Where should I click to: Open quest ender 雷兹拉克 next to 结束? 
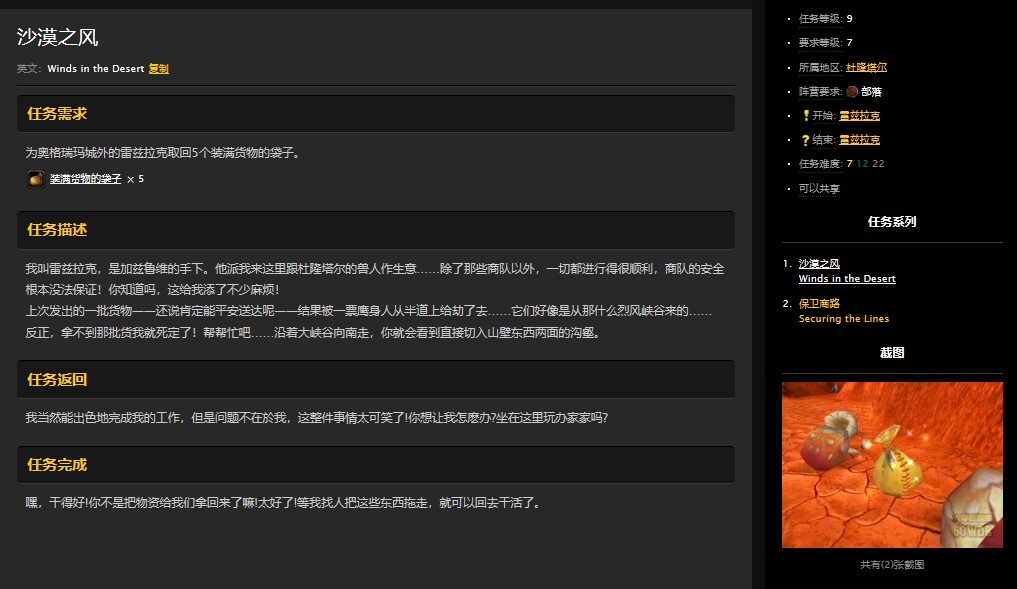click(x=859, y=140)
